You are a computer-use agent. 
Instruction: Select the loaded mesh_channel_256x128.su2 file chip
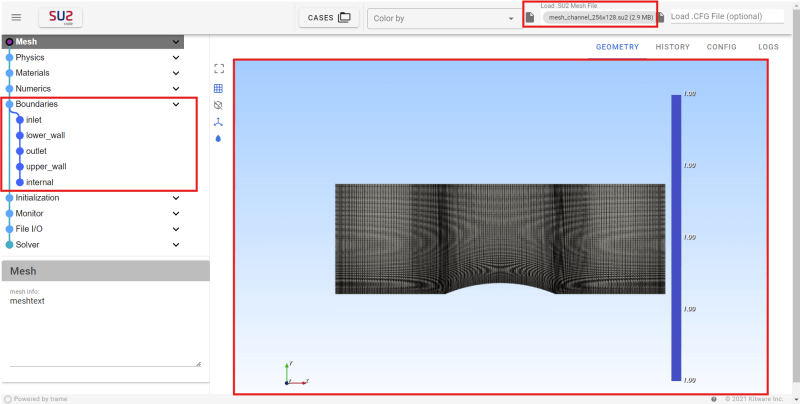601,17
